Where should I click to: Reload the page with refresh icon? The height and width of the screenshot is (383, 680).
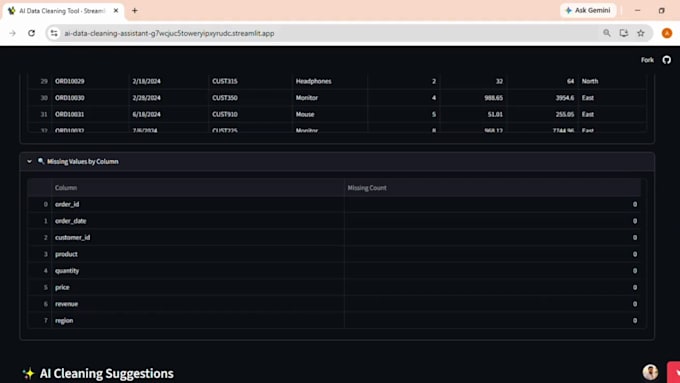click(31, 33)
